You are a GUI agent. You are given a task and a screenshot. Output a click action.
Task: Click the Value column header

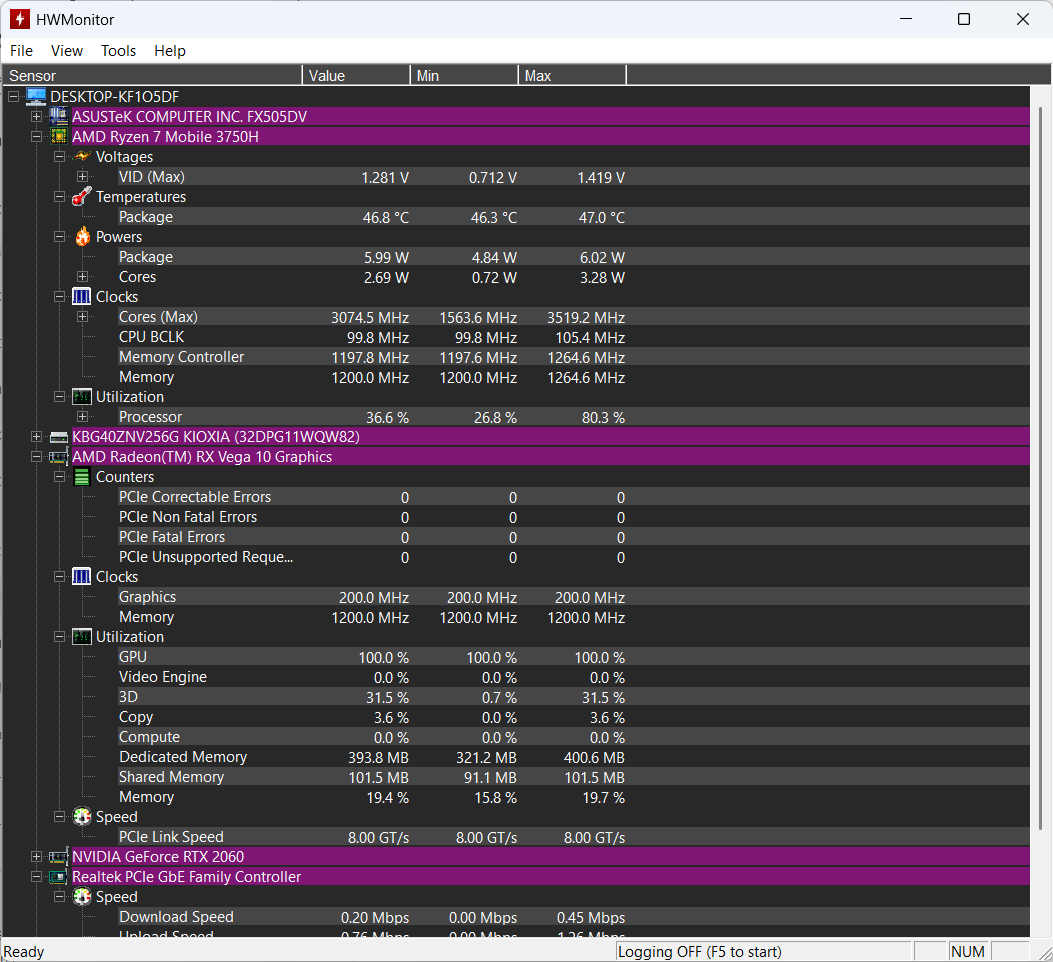click(357, 75)
